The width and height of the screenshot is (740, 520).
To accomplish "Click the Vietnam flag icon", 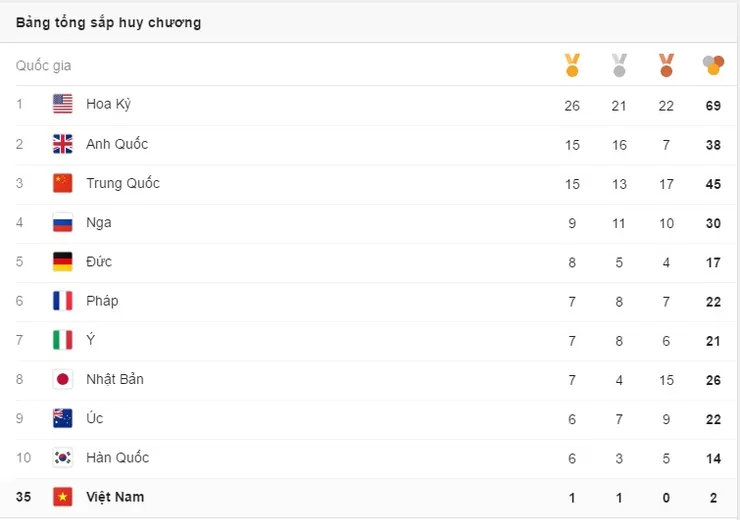I will (x=63, y=496).
